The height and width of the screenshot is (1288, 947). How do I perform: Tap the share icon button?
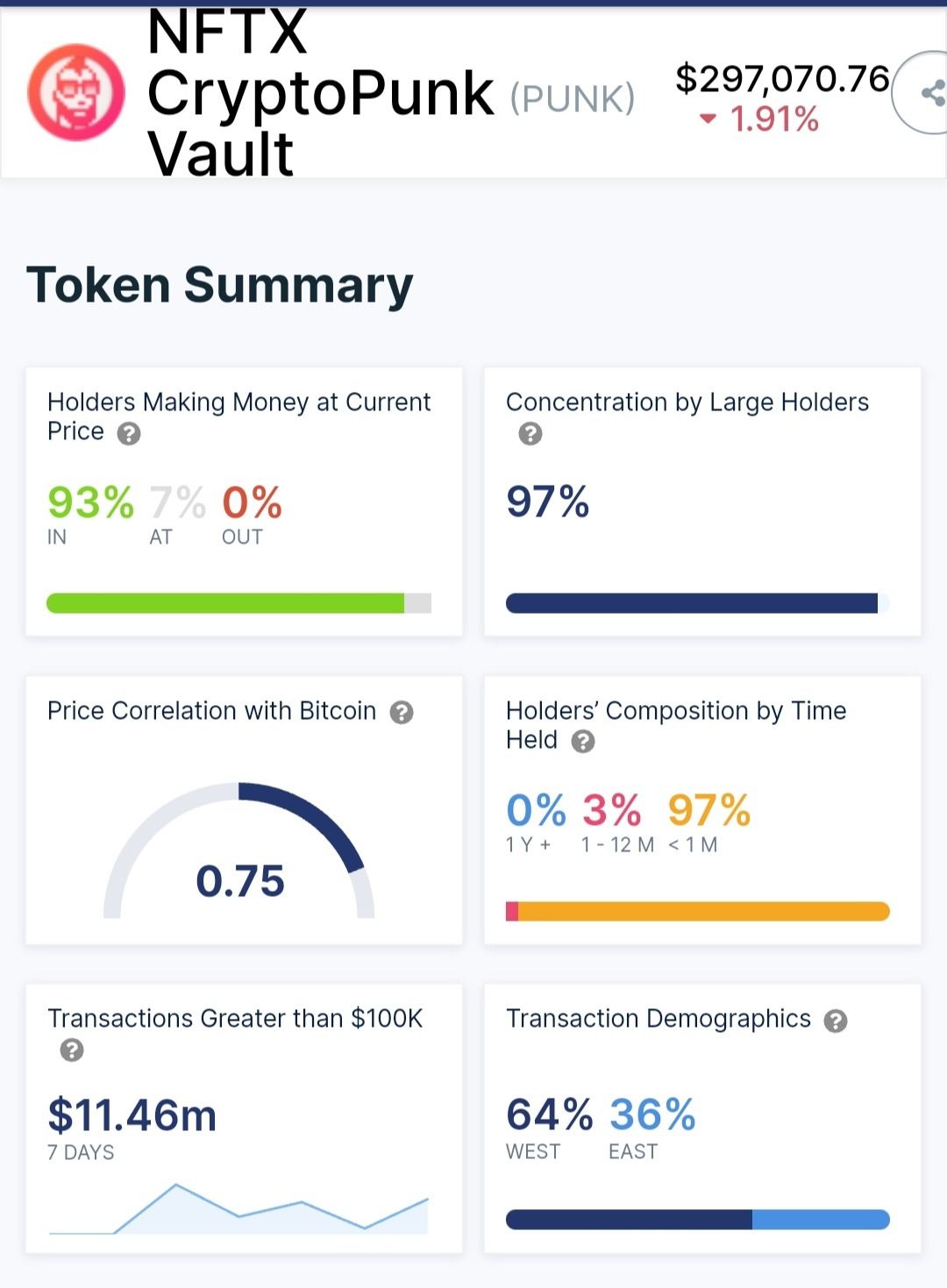[x=931, y=93]
